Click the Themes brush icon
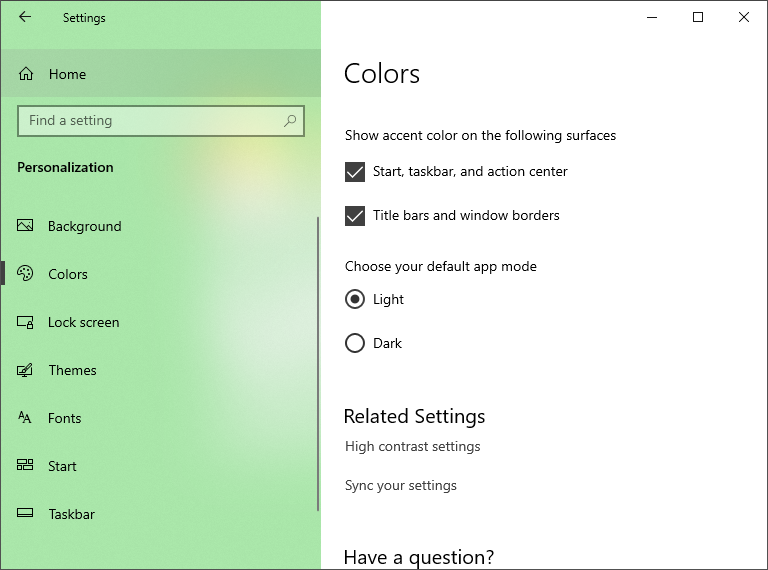The height and width of the screenshot is (570, 768). tap(26, 370)
